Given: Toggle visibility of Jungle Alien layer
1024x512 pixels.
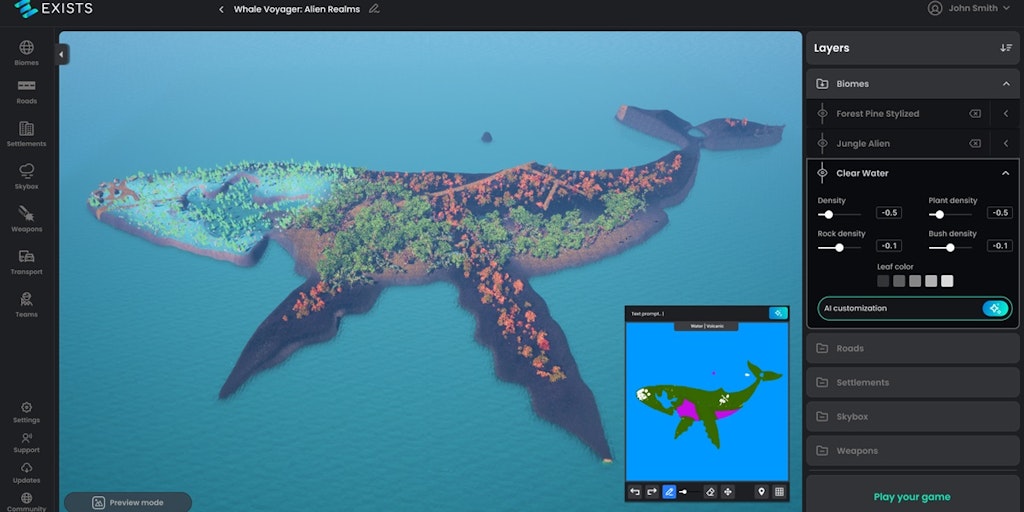Looking at the screenshot, I should point(822,144).
